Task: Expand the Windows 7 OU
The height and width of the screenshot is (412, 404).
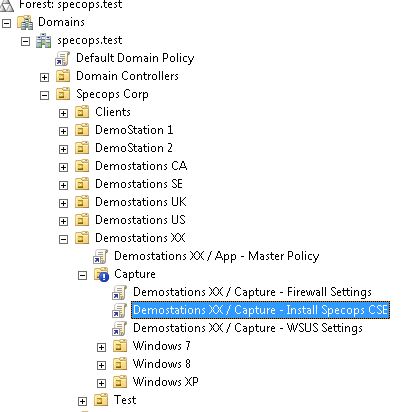Action: click(101, 347)
